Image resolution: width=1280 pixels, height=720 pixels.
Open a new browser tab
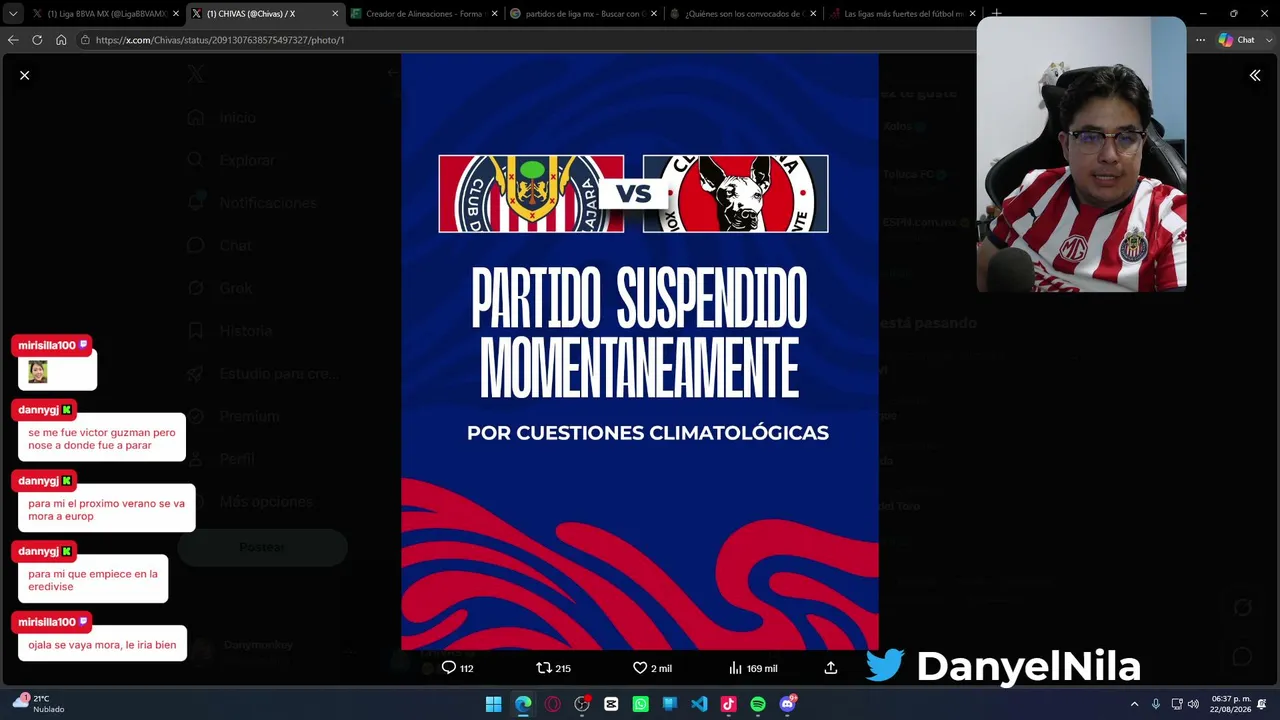[x=996, y=14]
